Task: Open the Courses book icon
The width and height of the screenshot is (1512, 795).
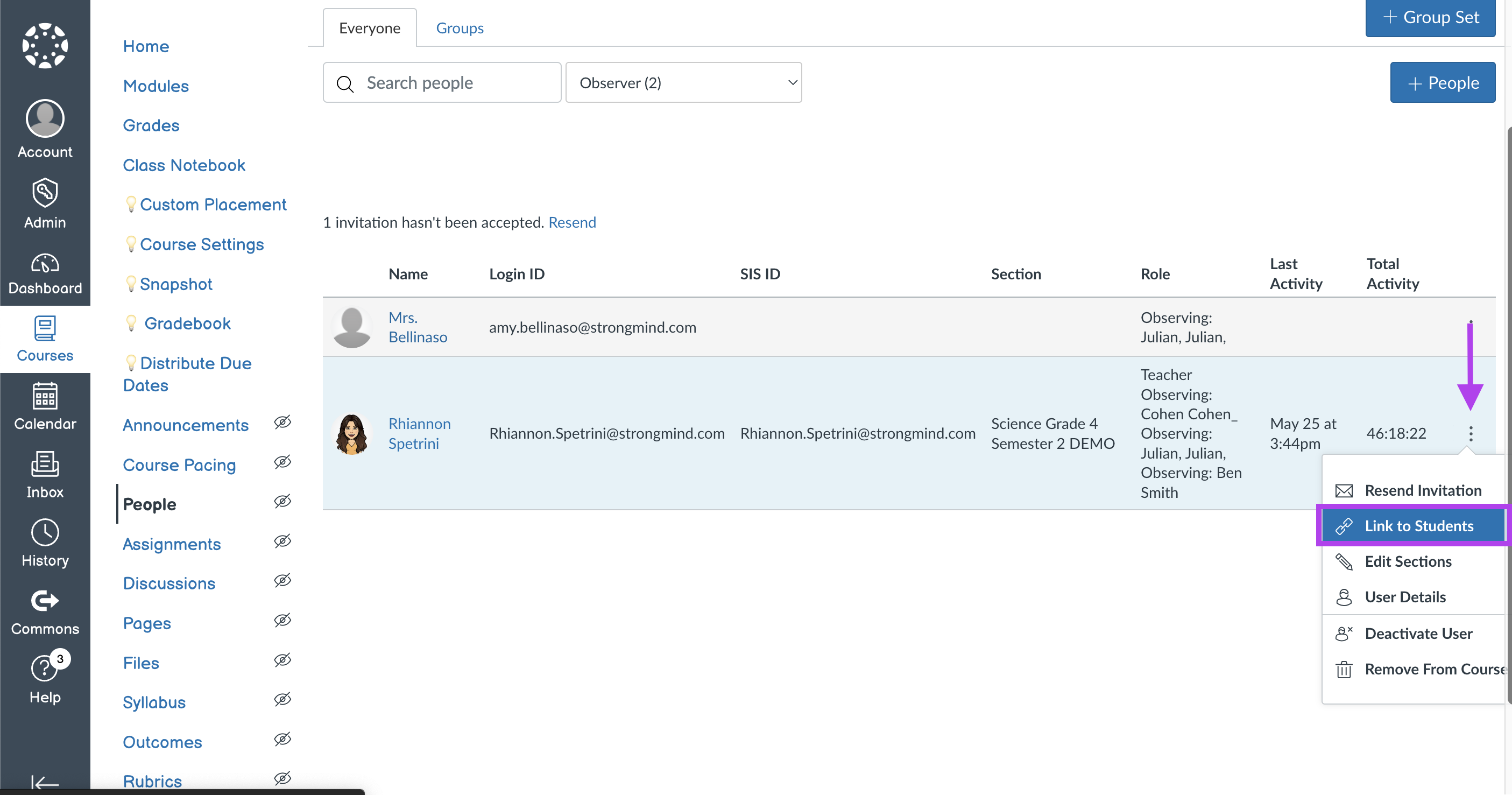Action: click(45, 329)
